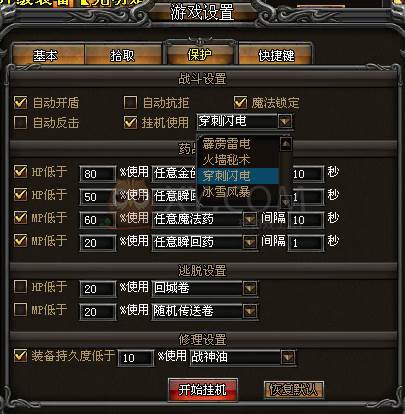
Task: Click the 恢复默认 button
Action: pos(294,389)
